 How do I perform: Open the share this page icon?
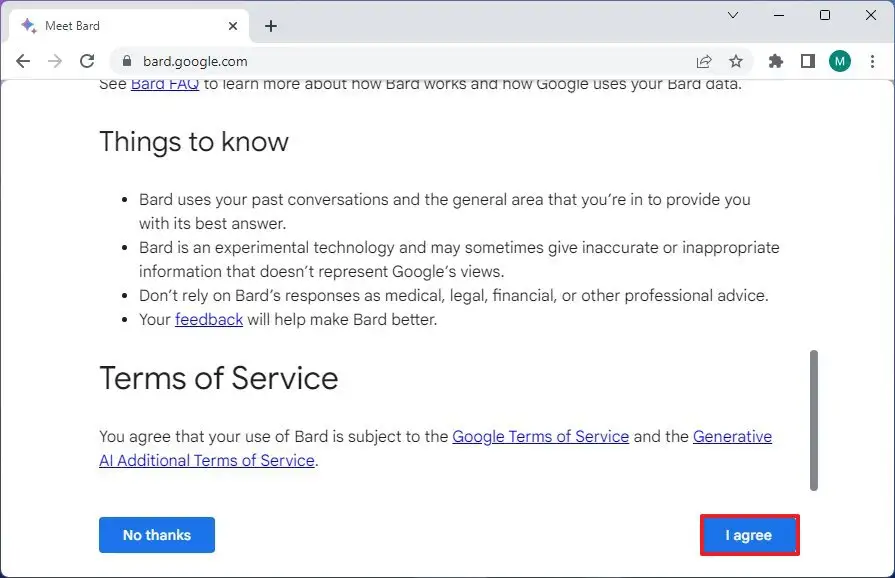(x=704, y=60)
